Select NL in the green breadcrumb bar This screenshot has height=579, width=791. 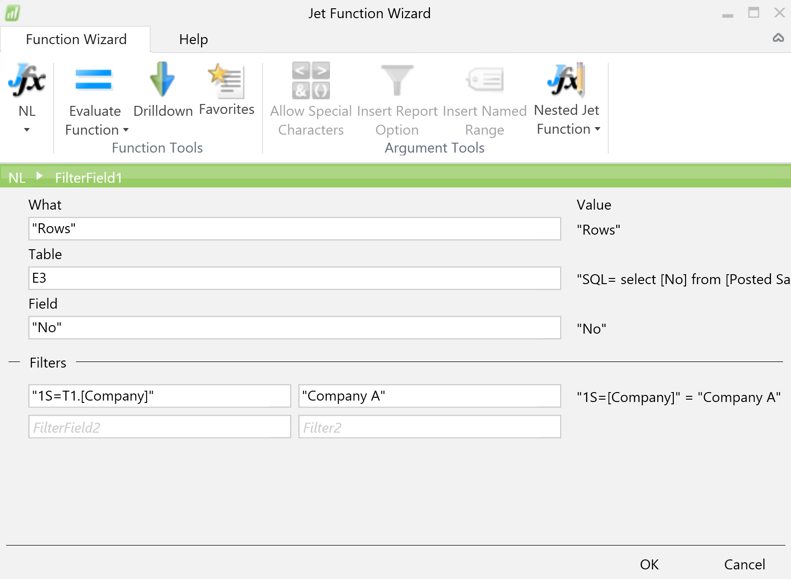coord(17,178)
